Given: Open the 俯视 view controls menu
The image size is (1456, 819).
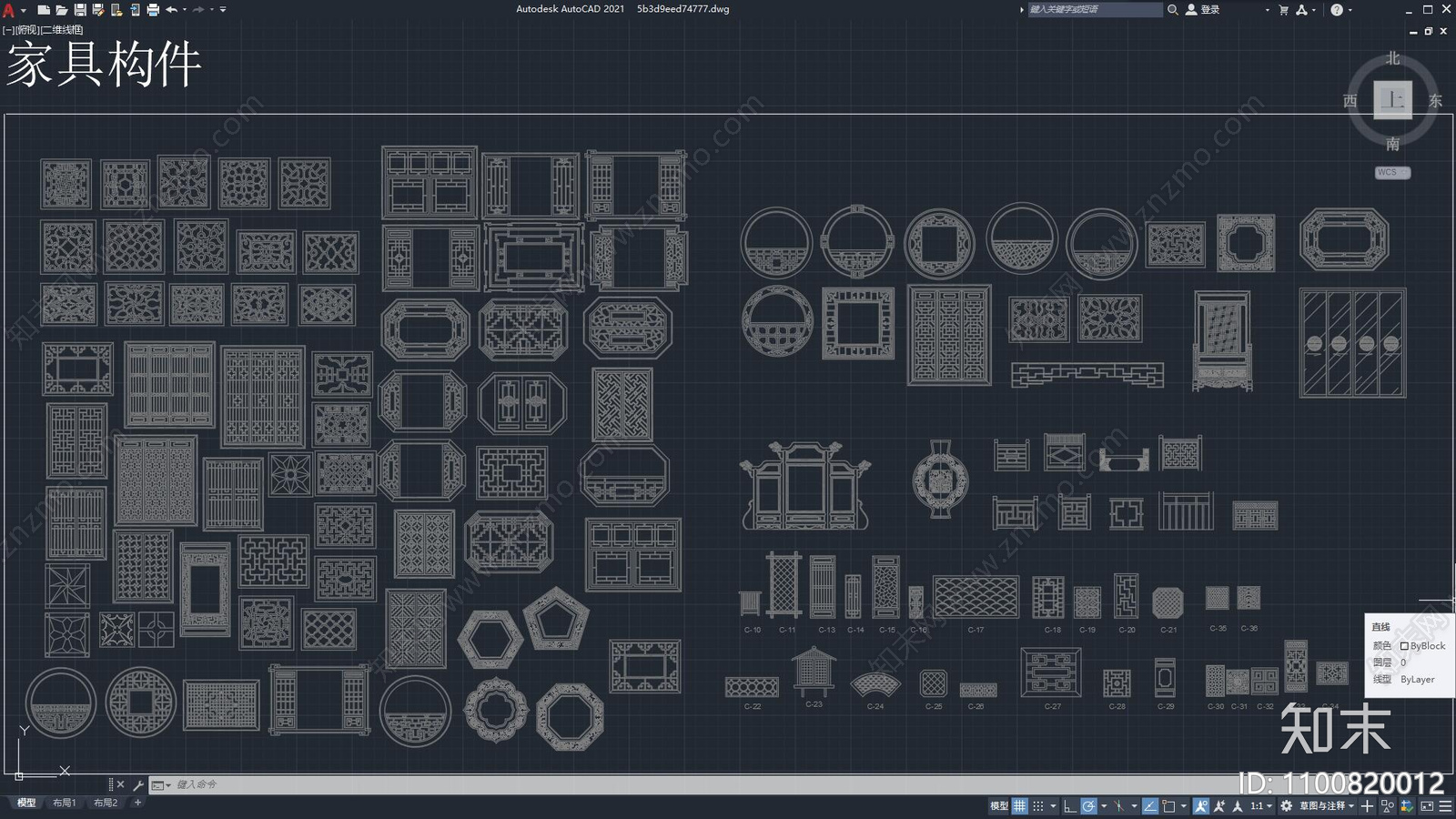Looking at the screenshot, I should point(27,30).
